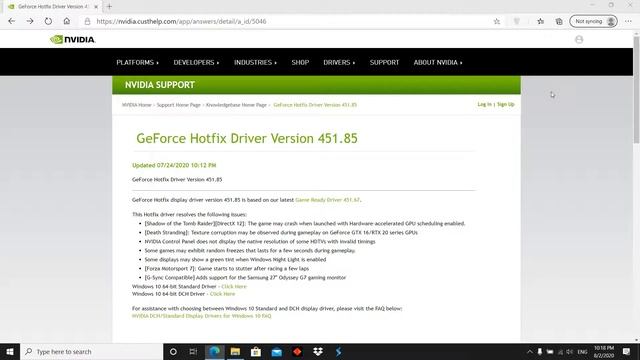Open the Favorites list
The image size is (640, 360).
(540, 21)
